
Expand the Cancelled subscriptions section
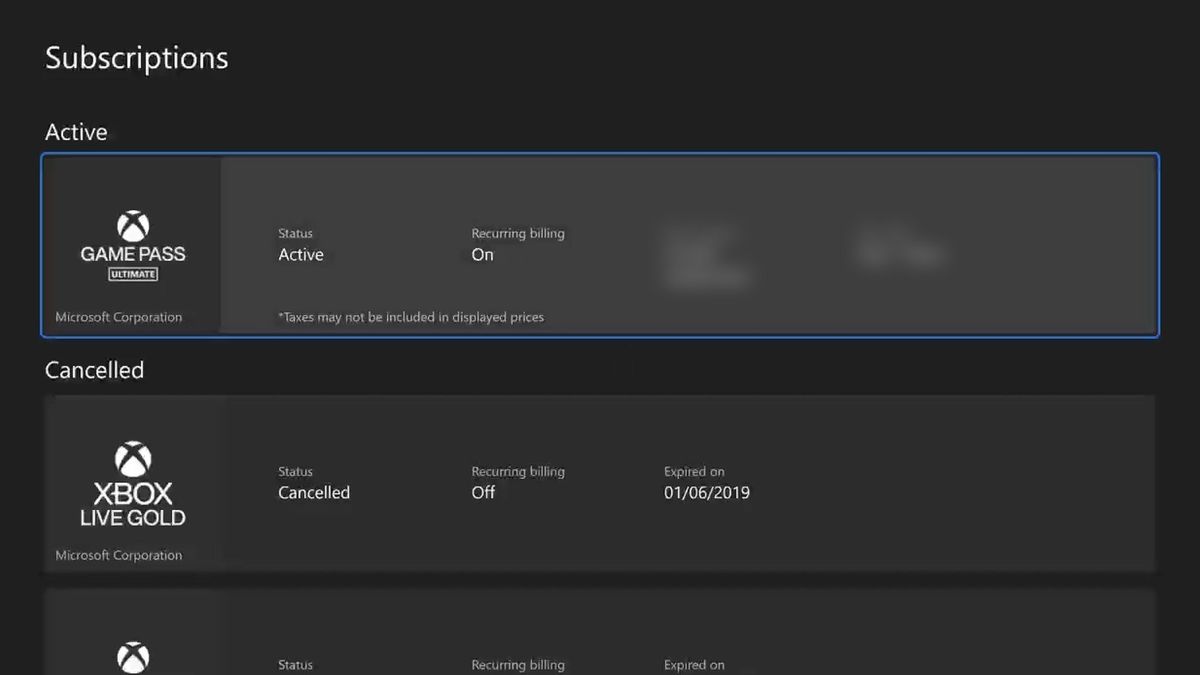(x=94, y=370)
